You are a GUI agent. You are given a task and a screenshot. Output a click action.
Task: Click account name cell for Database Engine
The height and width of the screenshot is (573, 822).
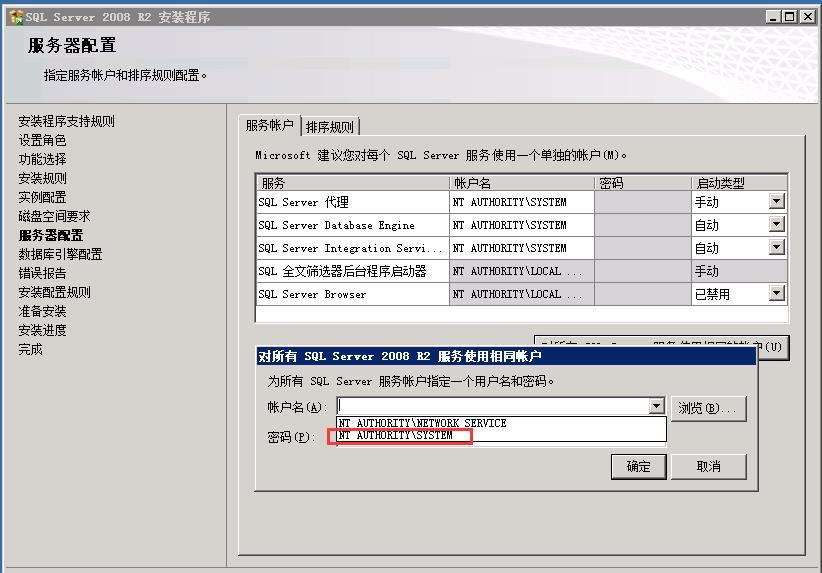point(522,225)
